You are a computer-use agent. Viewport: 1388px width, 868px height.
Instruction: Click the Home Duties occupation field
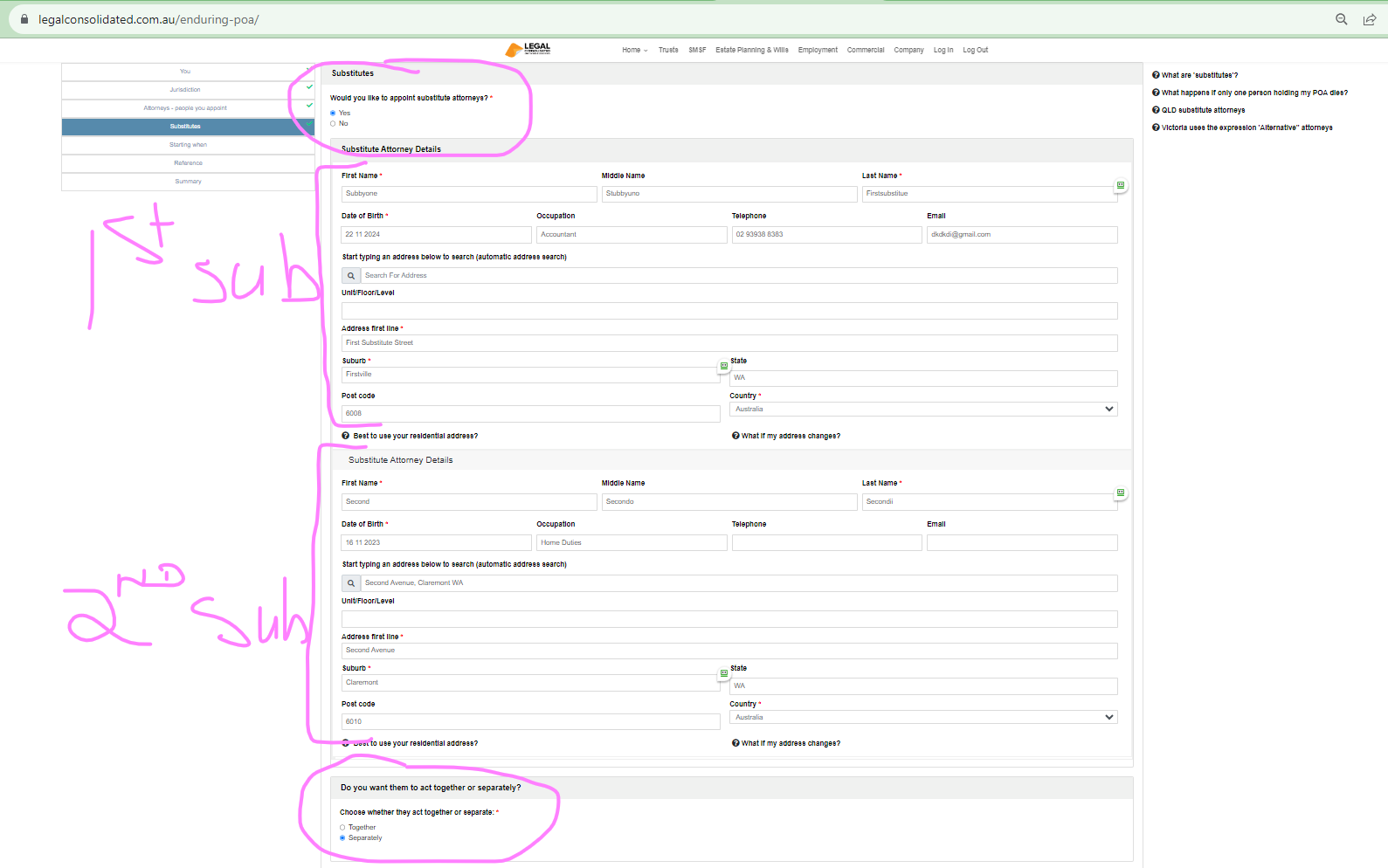click(x=632, y=542)
